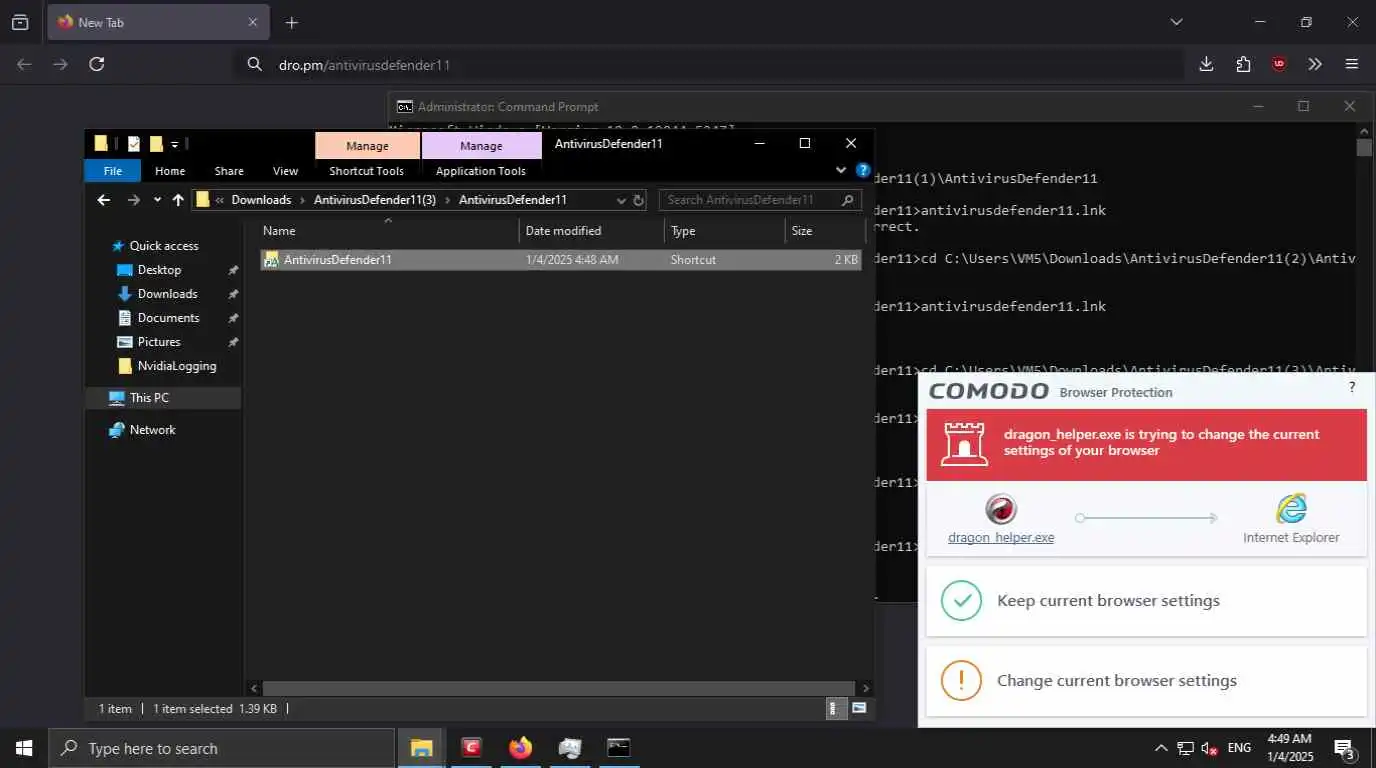Click Properties icon in Explorer title bar

click(134, 144)
